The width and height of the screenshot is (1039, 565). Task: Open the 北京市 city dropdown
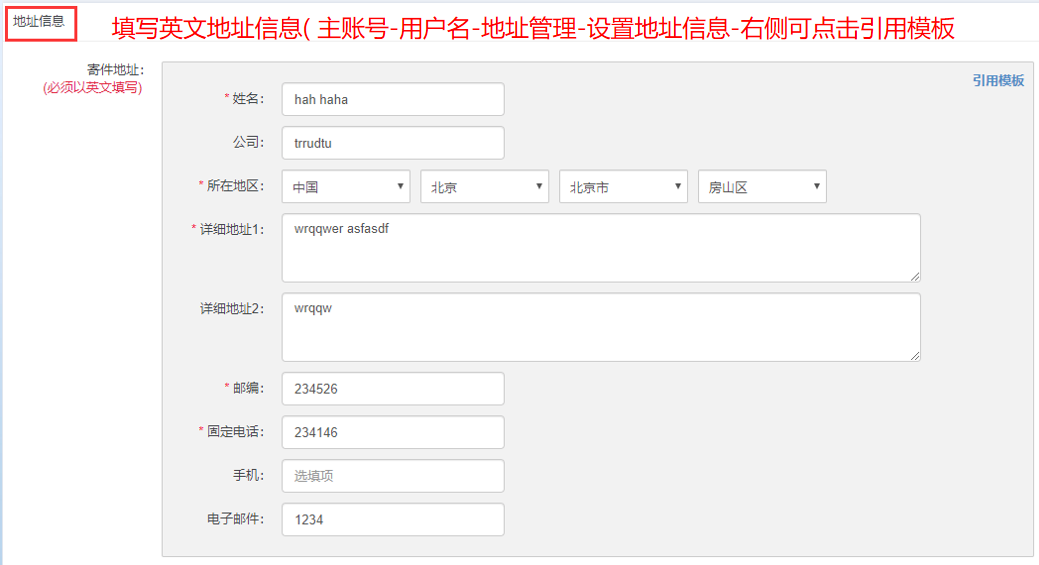(624, 187)
